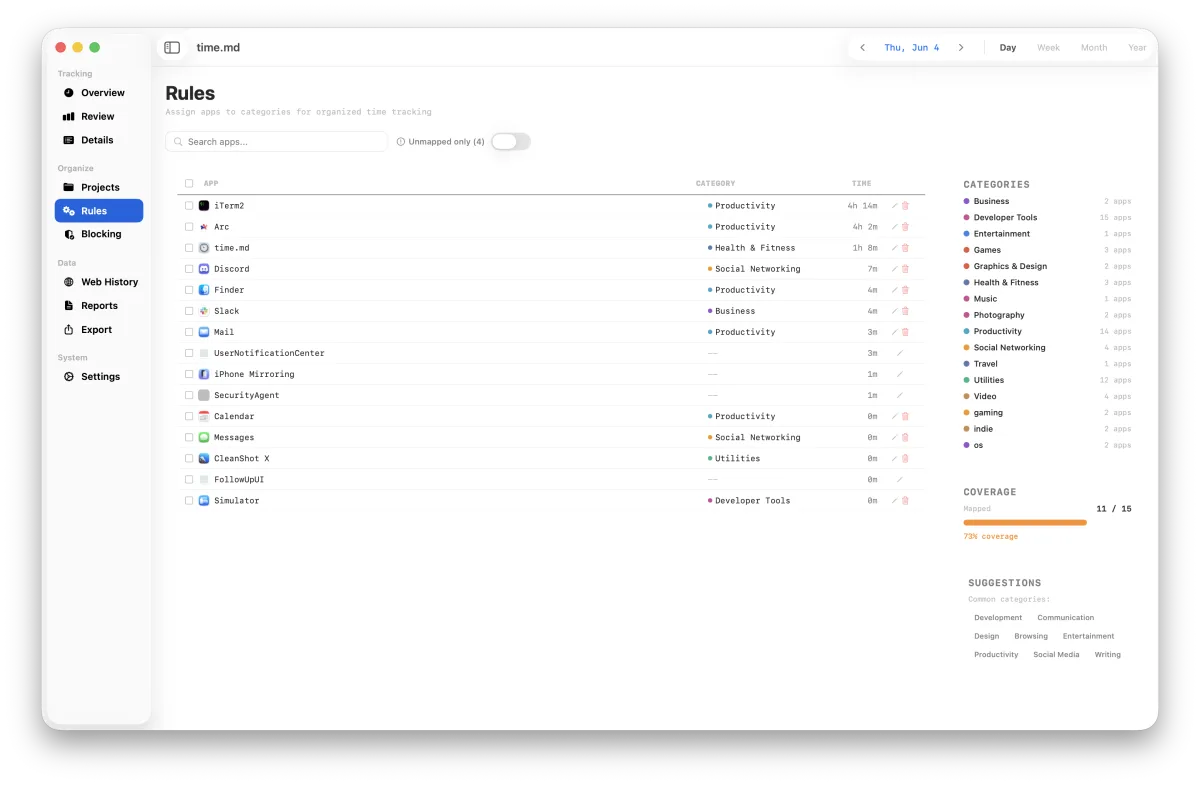Check the time.md row checkbox
The height and width of the screenshot is (785, 1200).
189,248
